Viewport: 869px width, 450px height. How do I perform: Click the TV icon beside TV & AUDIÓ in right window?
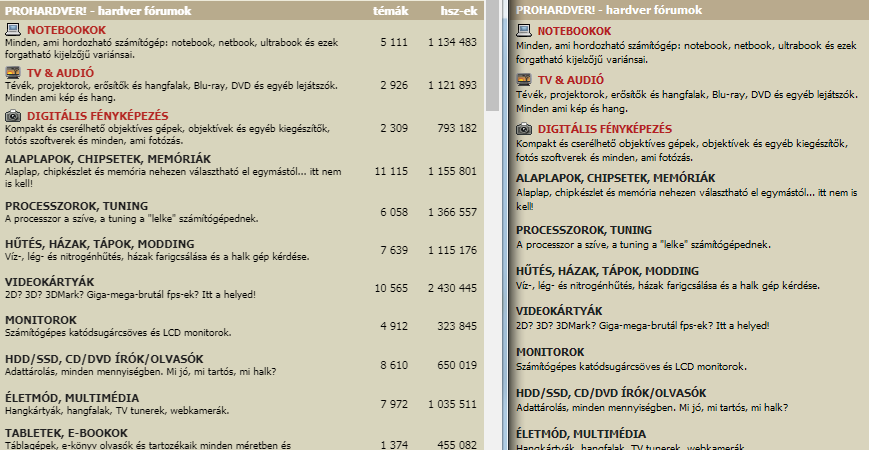[x=524, y=79]
